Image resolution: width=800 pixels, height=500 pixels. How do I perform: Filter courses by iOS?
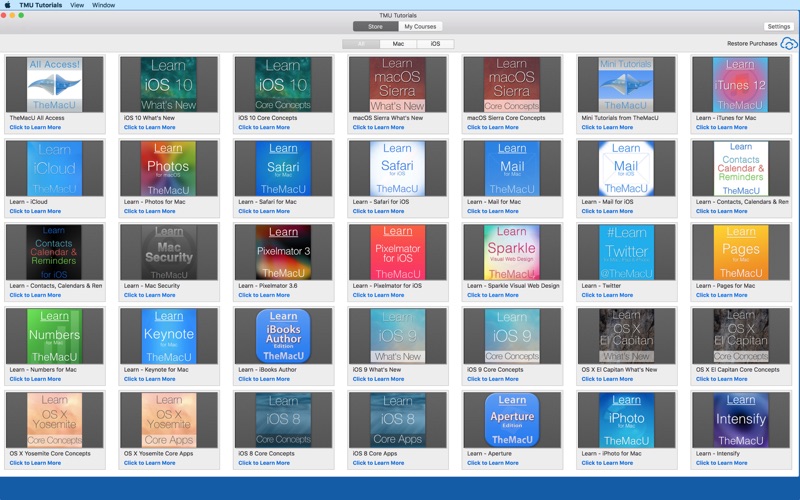[435, 44]
